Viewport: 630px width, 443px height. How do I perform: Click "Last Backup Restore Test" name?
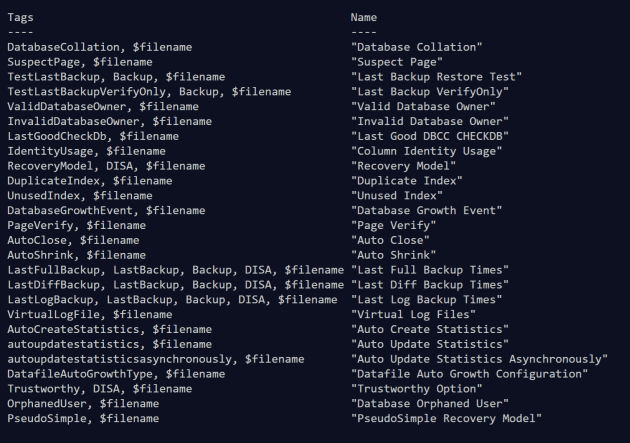(x=437, y=77)
